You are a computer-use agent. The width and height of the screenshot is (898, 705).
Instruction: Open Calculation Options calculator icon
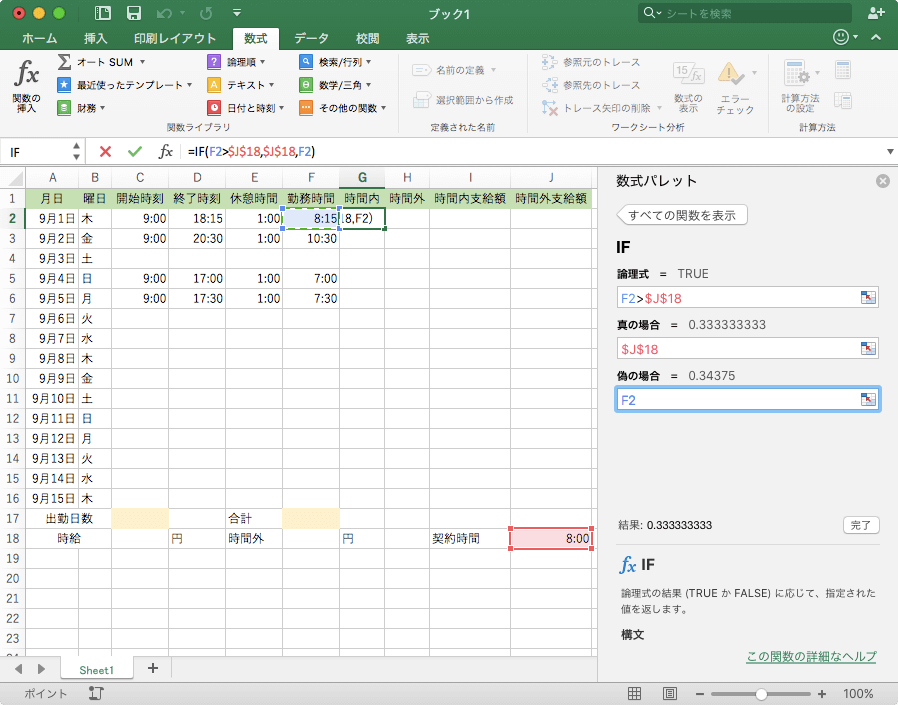click(x=796, y=73)
